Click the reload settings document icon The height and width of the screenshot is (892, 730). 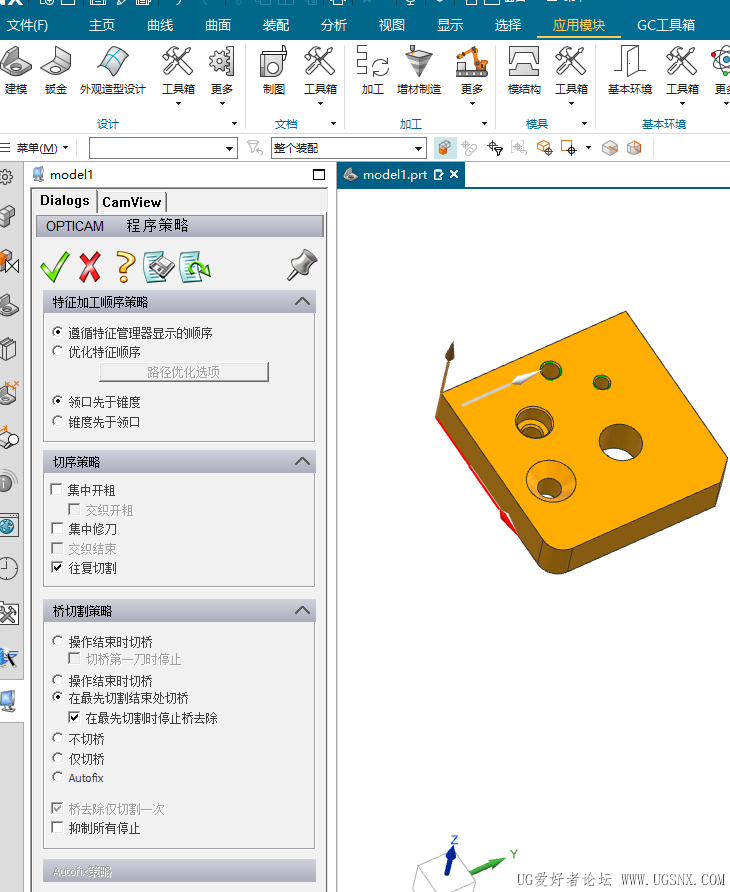pos(195,267)
